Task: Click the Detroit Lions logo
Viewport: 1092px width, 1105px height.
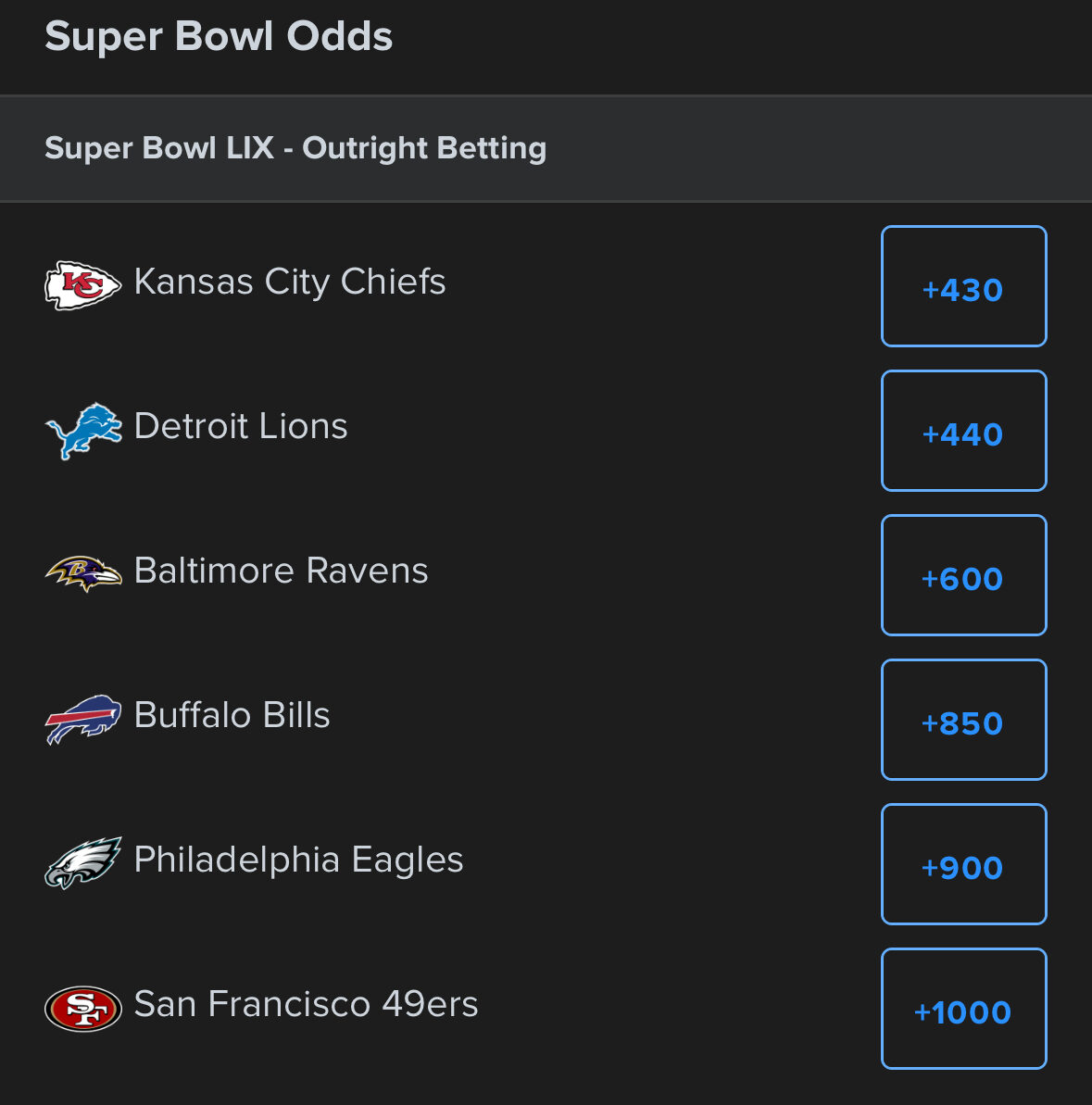Action: pyautogui.click(x=82, y=430)
